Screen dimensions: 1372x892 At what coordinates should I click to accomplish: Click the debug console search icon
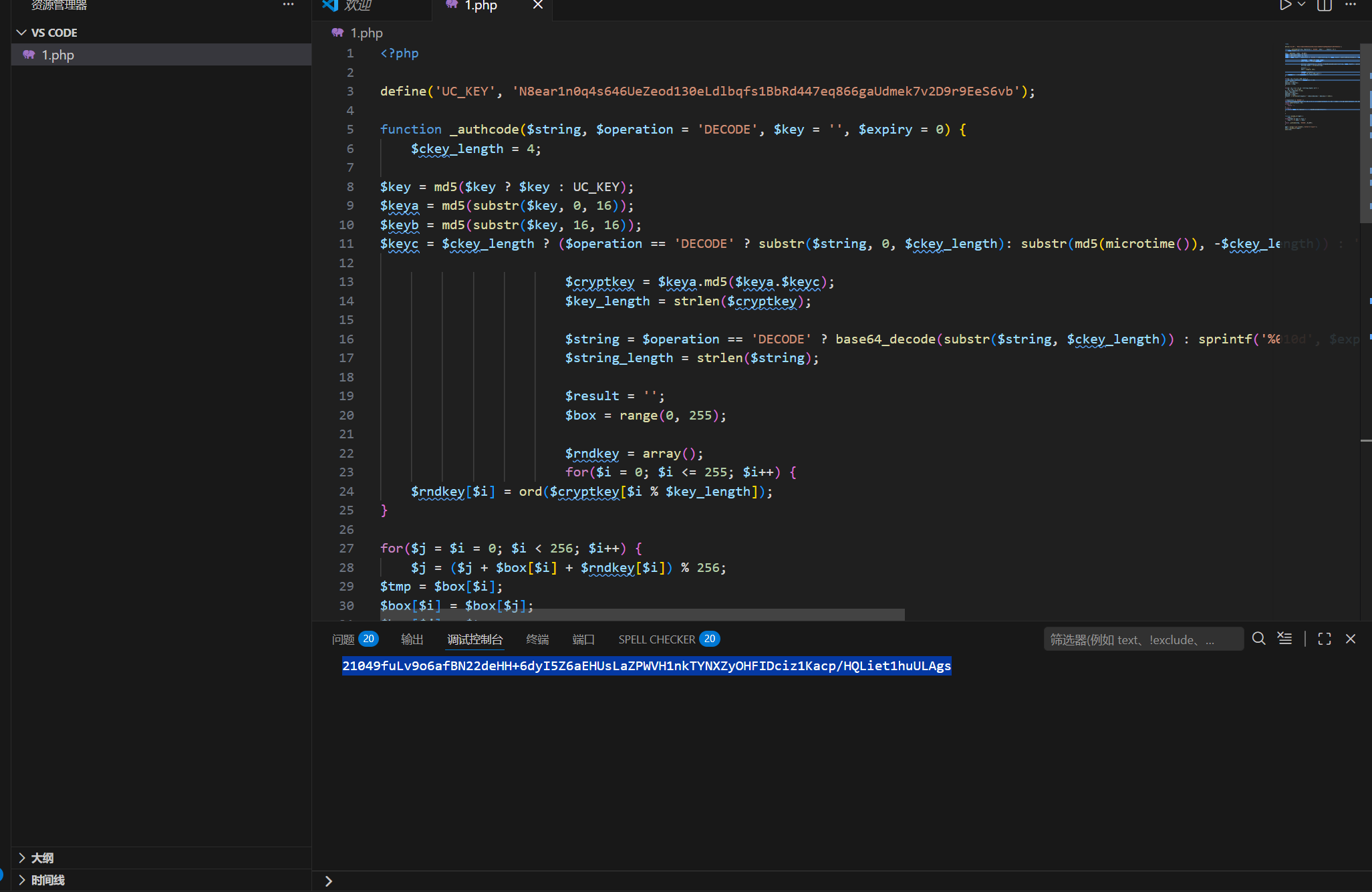(x=1258, y=639)
